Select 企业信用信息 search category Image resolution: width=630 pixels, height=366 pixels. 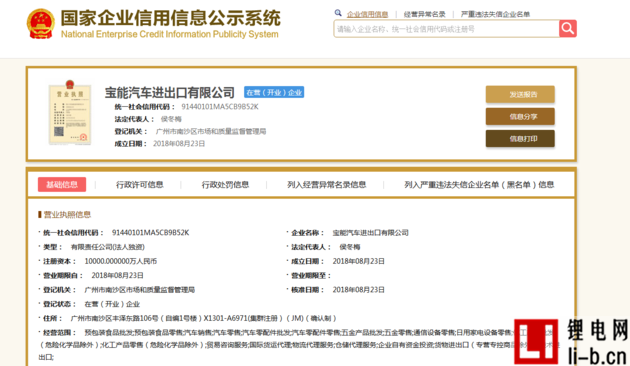(x=367, y=14)
